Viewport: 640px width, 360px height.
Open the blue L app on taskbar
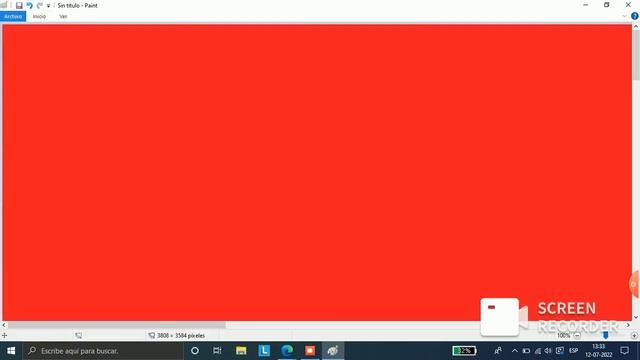[264, 351]
